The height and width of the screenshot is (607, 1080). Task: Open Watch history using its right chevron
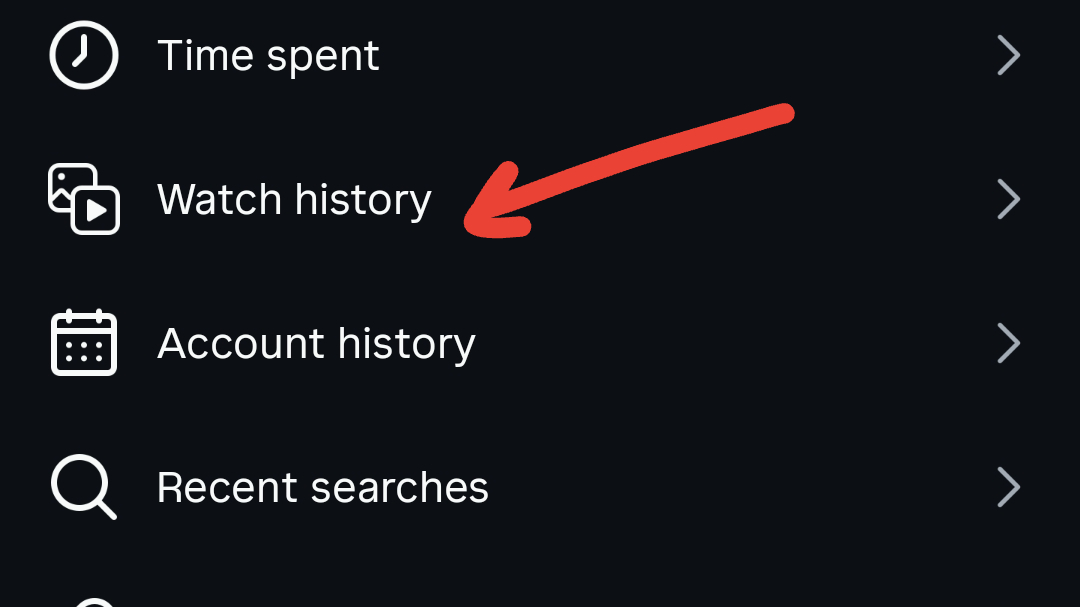[x=1008, y=199]
